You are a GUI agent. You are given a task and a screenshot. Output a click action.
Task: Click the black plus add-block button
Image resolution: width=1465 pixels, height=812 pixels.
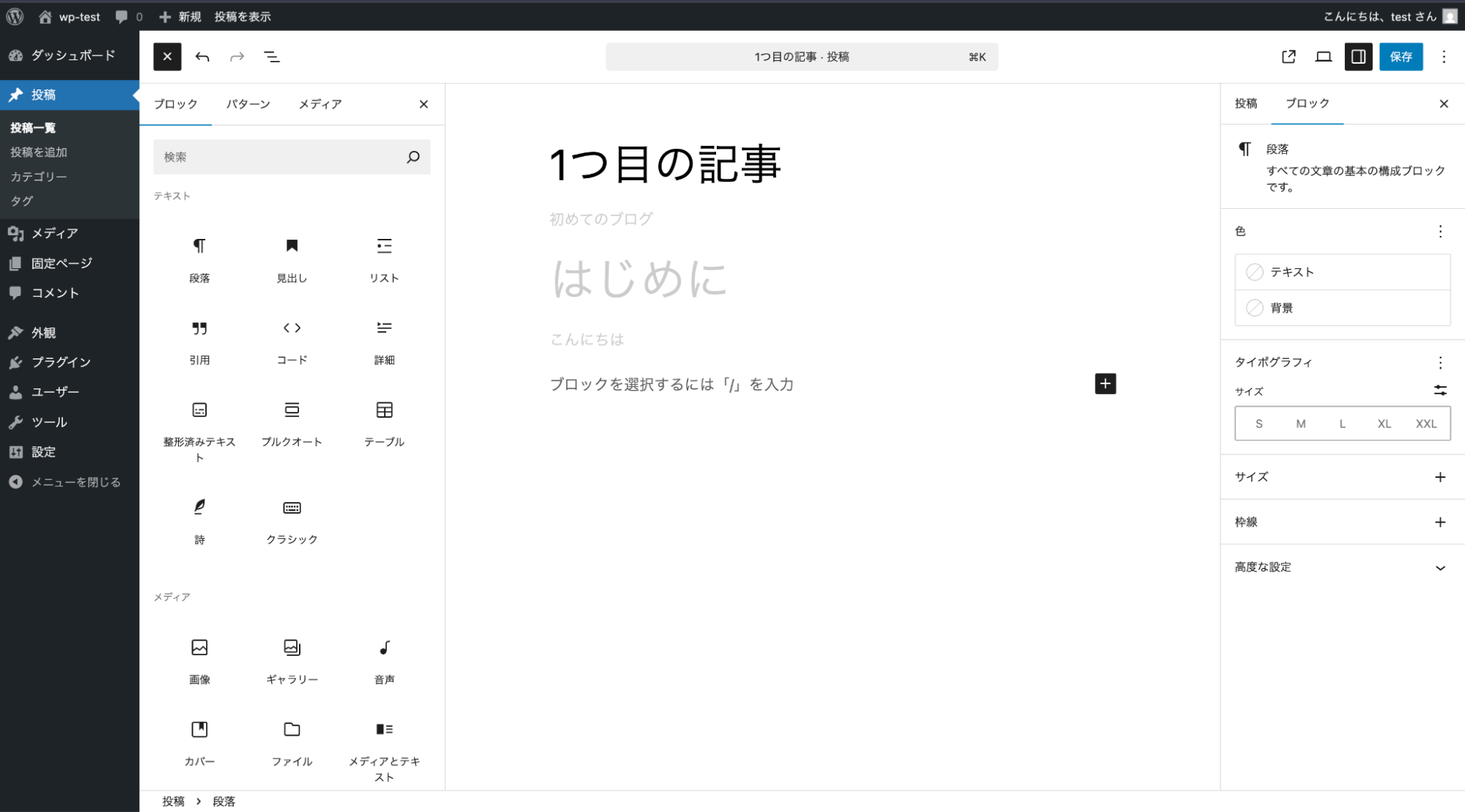tap(1105, 384)
